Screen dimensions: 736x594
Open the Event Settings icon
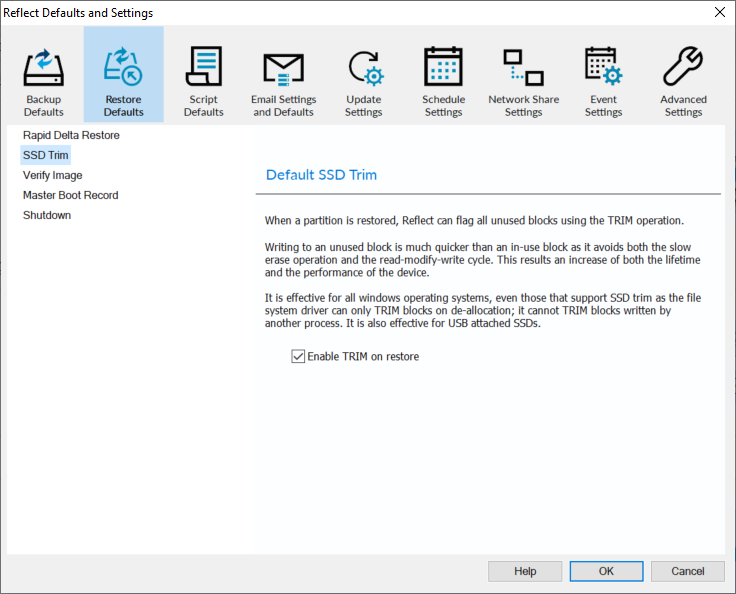click(603, 66)
